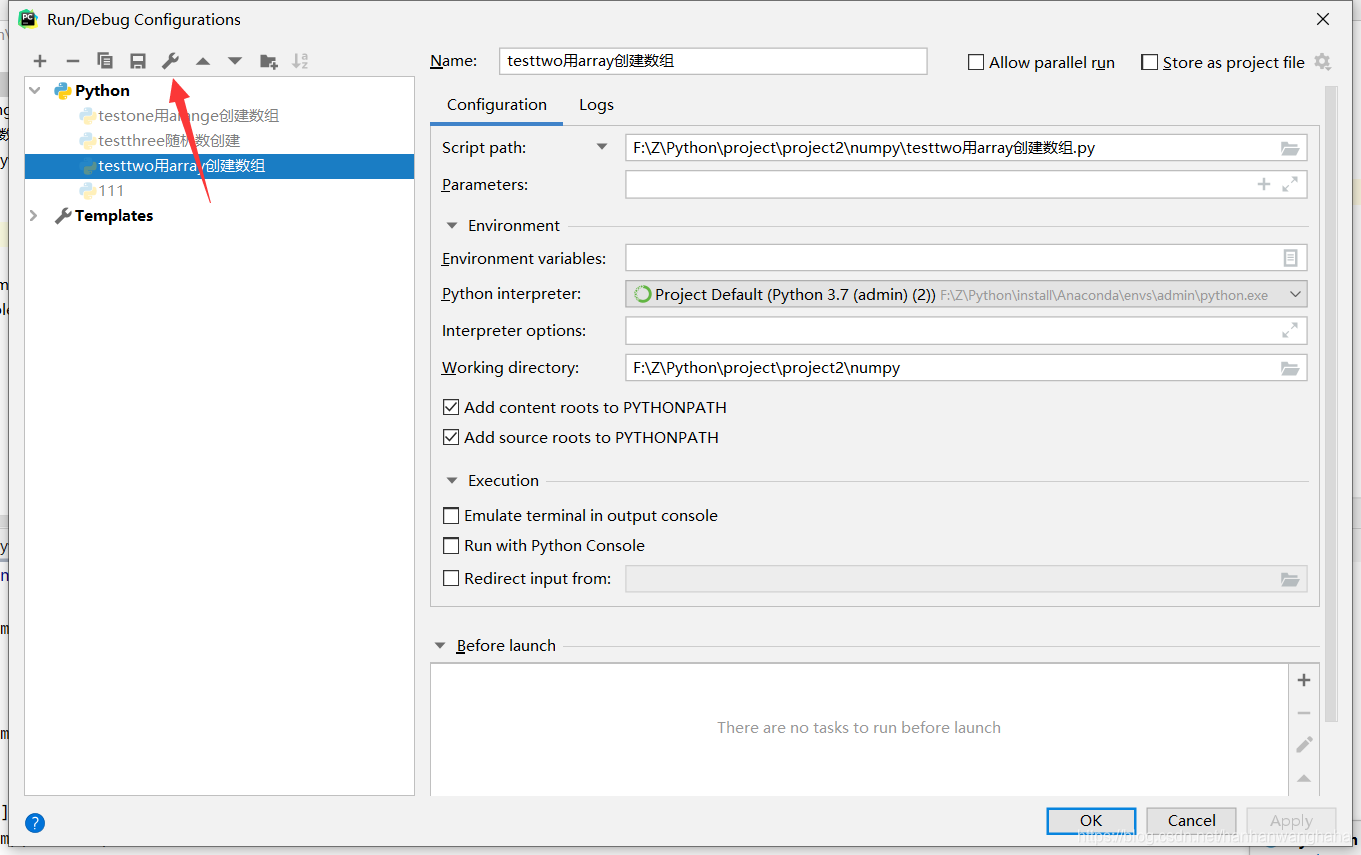1361x855 pixels.
Task: Expand the Templates tree node
Action: (35, 215)
